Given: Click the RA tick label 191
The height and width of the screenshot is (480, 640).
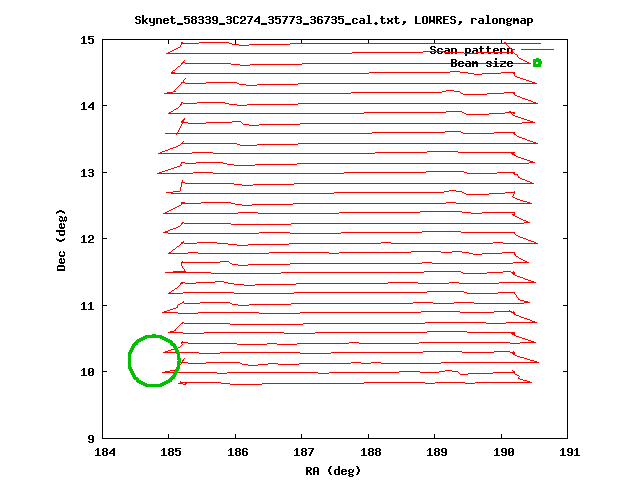Looking at the screenshot, I should [570, 452].
